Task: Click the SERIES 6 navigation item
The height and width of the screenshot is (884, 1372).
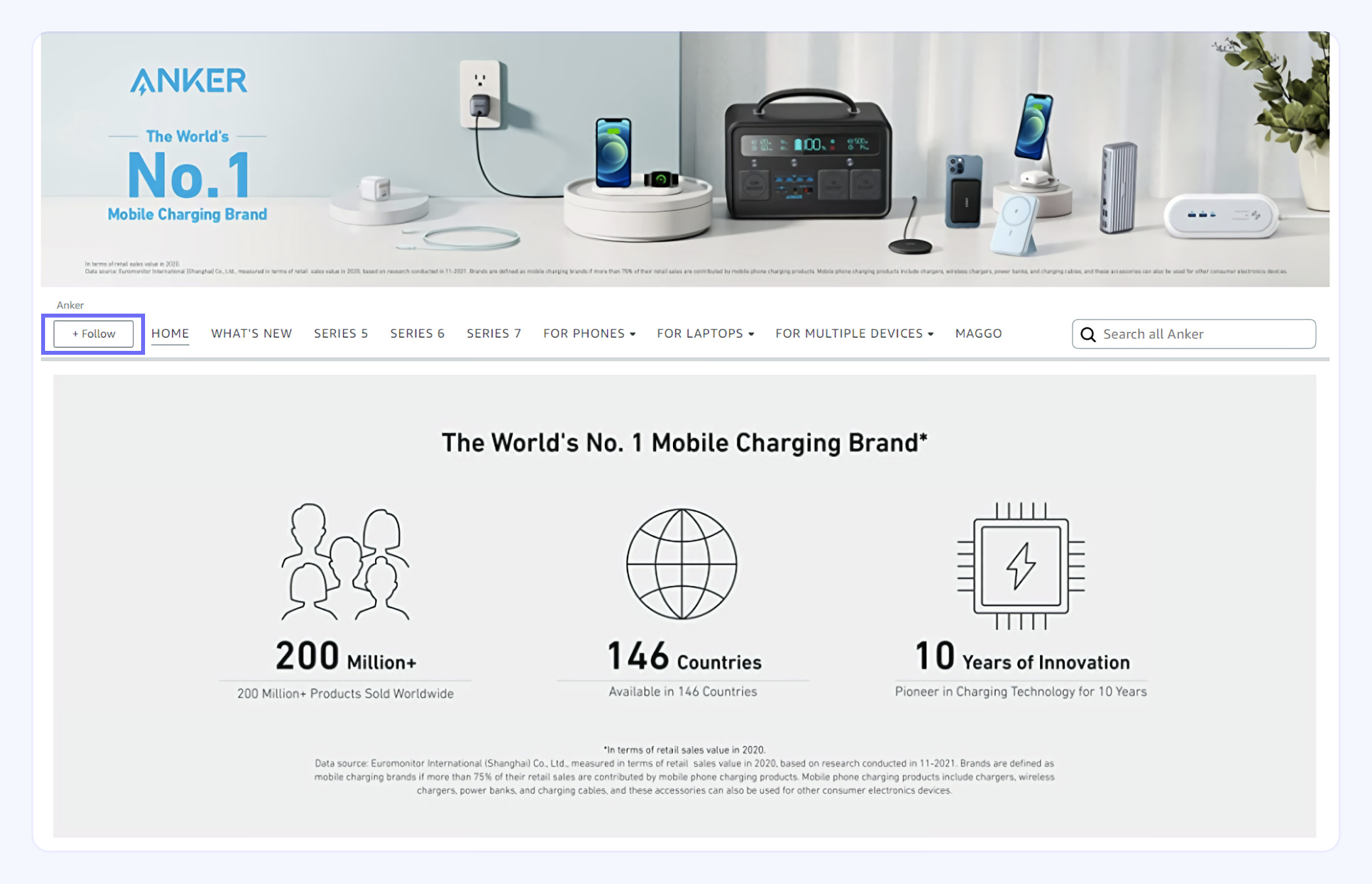Action: (x=416, y=333)
